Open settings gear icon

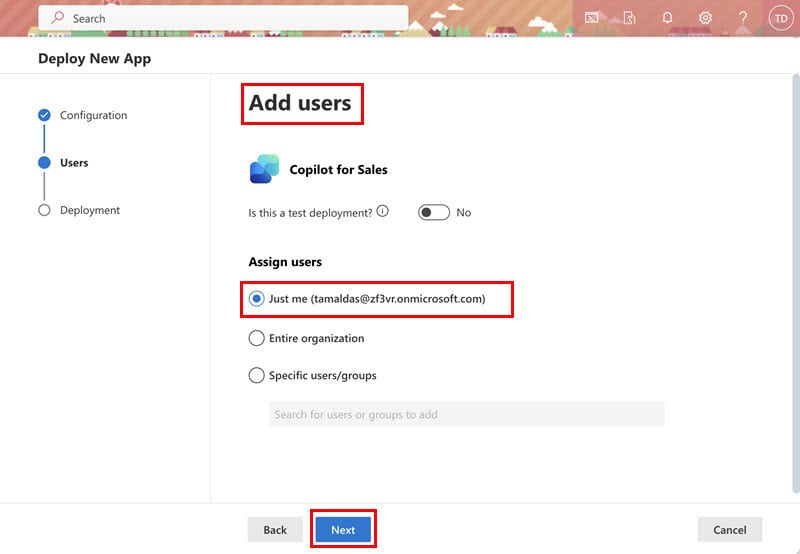pos(705,18)
